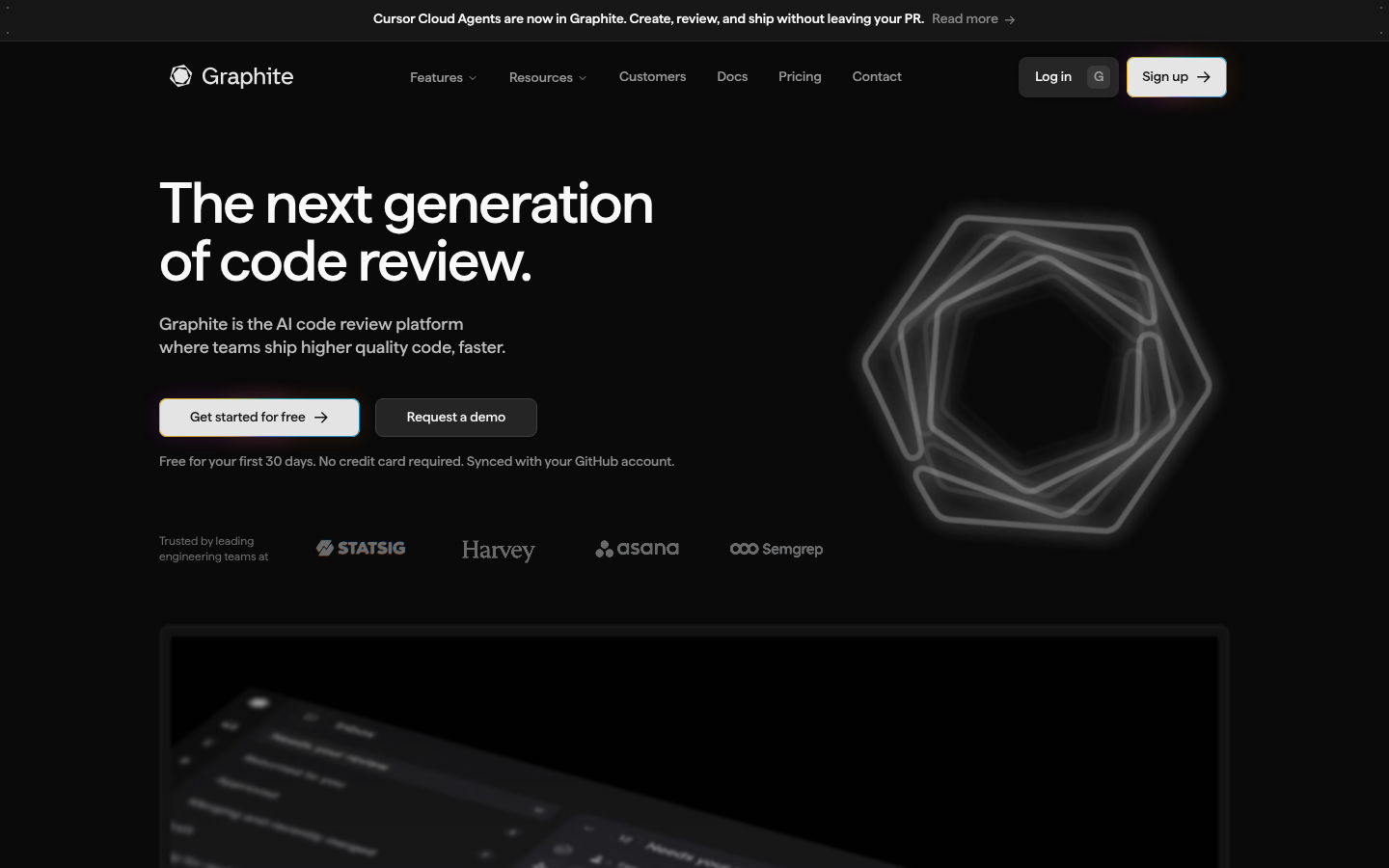Click the Semgrep logo

pyautogui.click(x=776, y=549)
